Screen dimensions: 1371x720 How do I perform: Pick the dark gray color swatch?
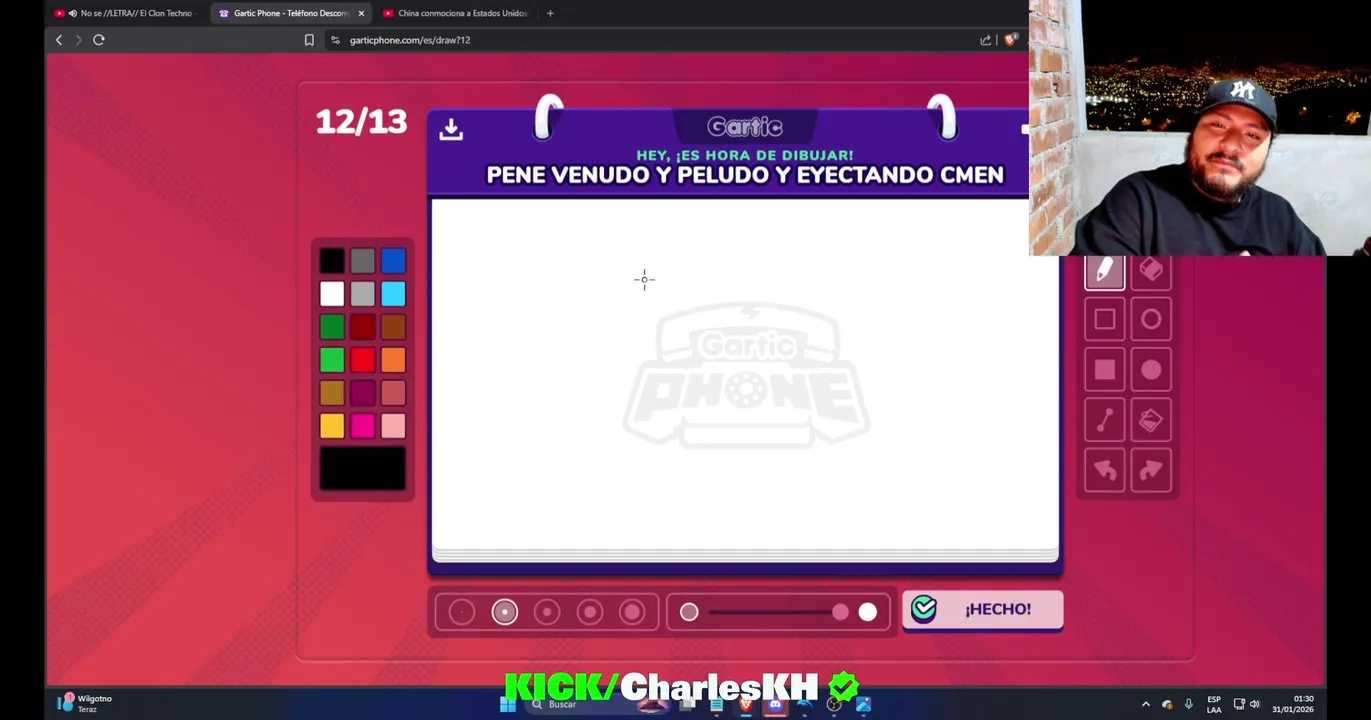point(362,261)
